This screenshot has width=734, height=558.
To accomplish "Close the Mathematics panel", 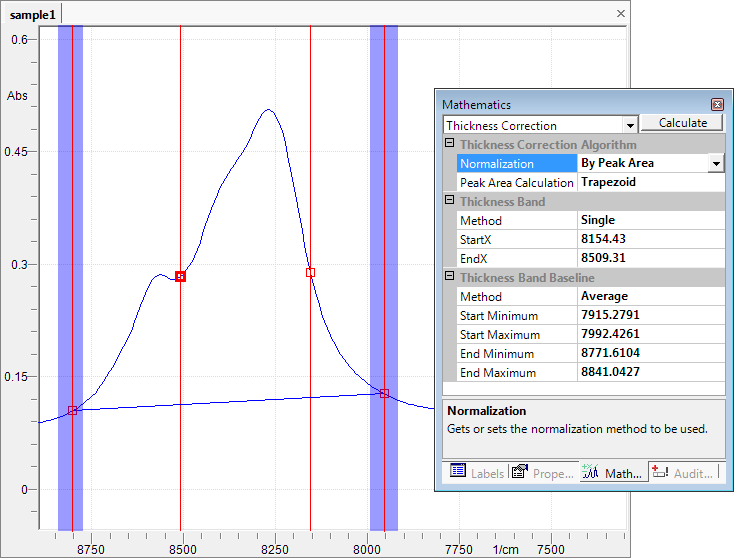I will [717, 104].
